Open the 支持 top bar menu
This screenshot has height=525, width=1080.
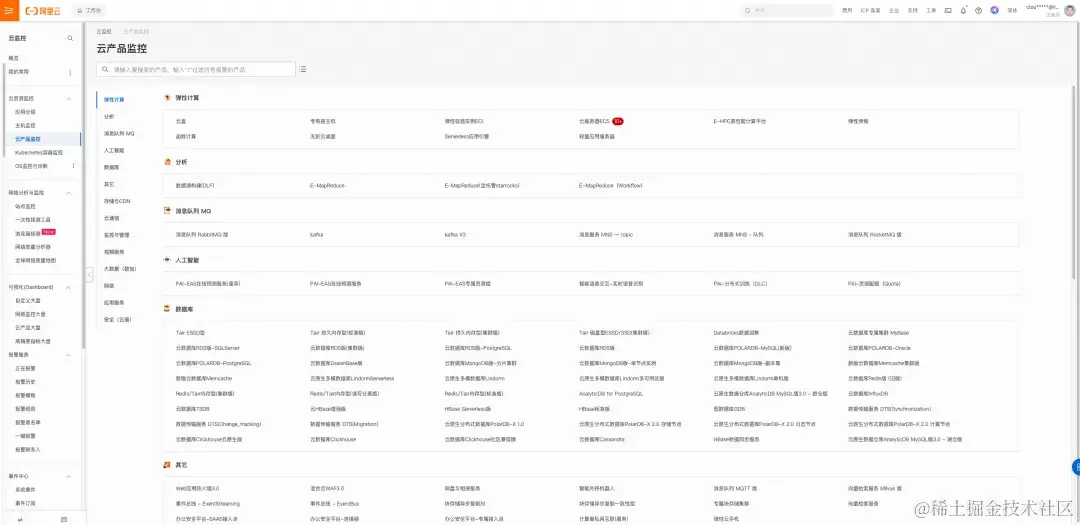913,11
